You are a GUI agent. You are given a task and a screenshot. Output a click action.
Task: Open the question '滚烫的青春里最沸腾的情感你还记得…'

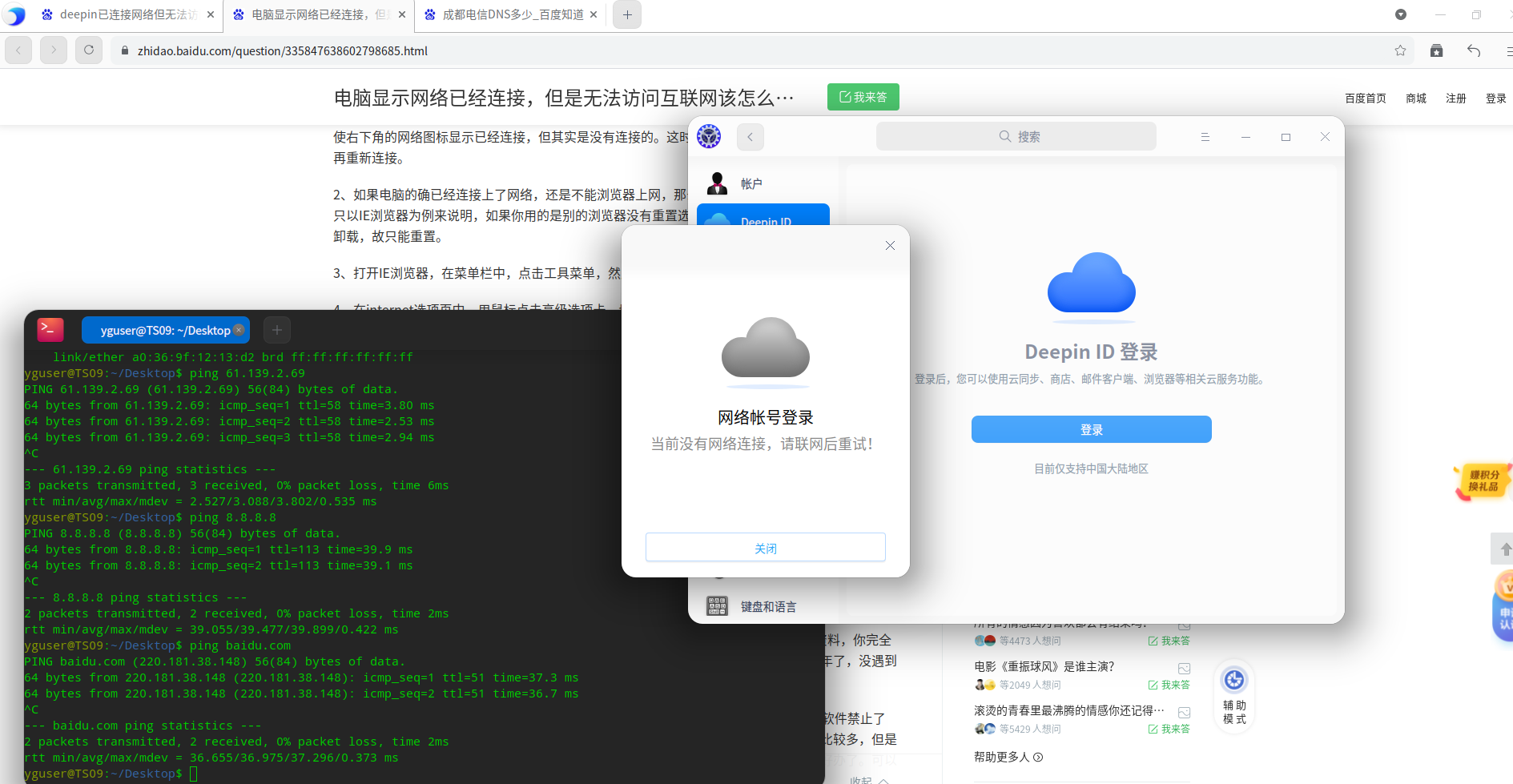tap(1069, 710)
